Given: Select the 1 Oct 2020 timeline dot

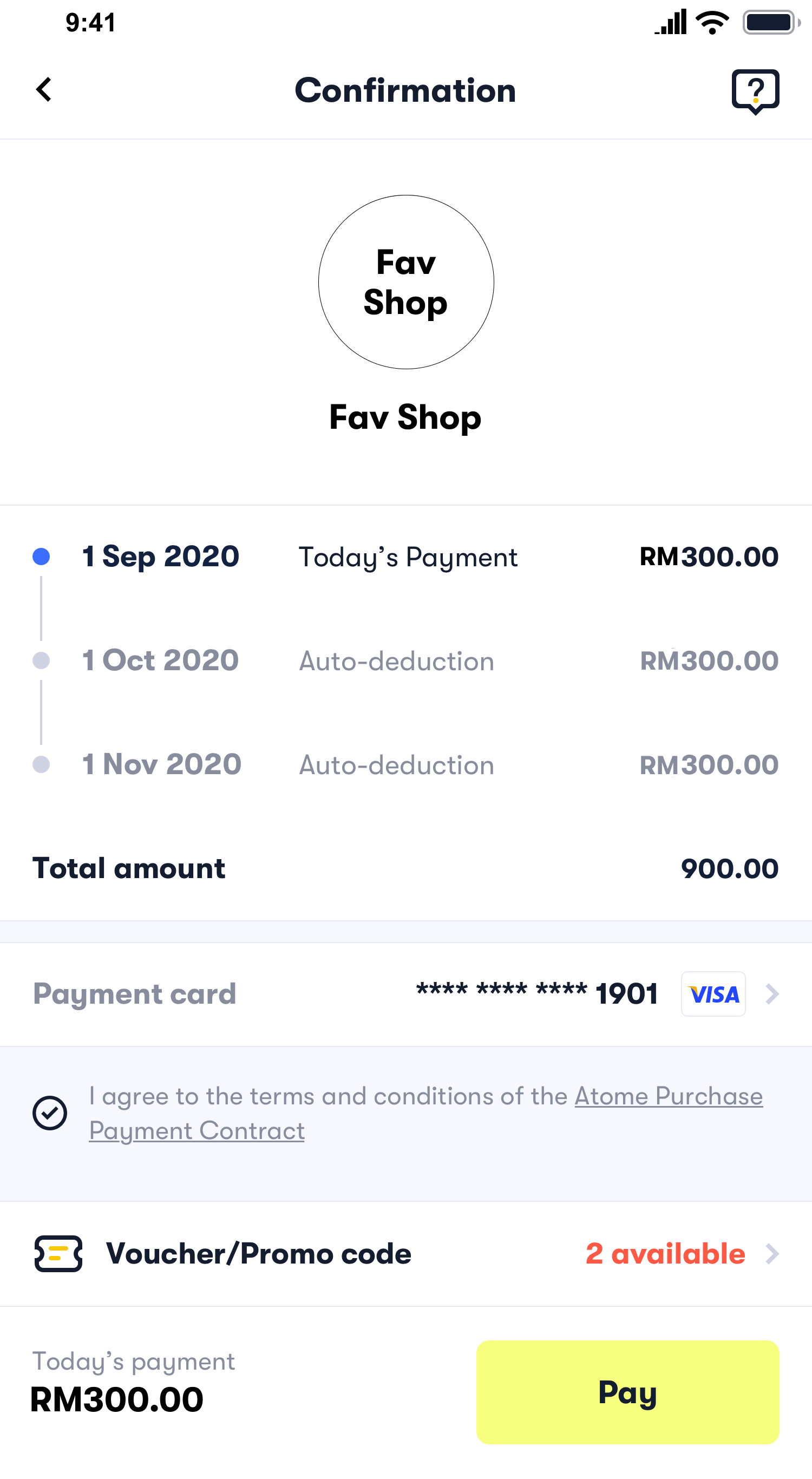Looking at the screenshot, I should [41, 660].
